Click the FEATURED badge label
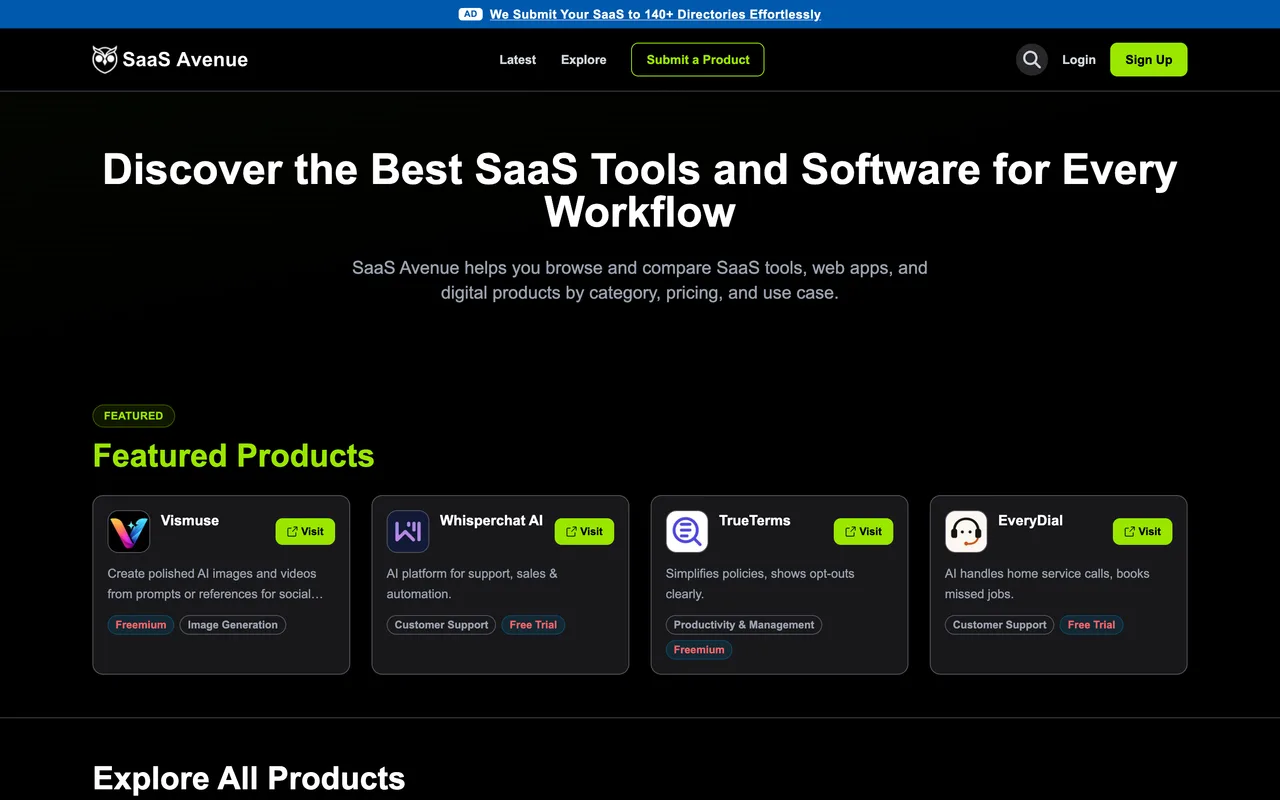Viewport: 1280px width, 800px height. click(133, 416)
